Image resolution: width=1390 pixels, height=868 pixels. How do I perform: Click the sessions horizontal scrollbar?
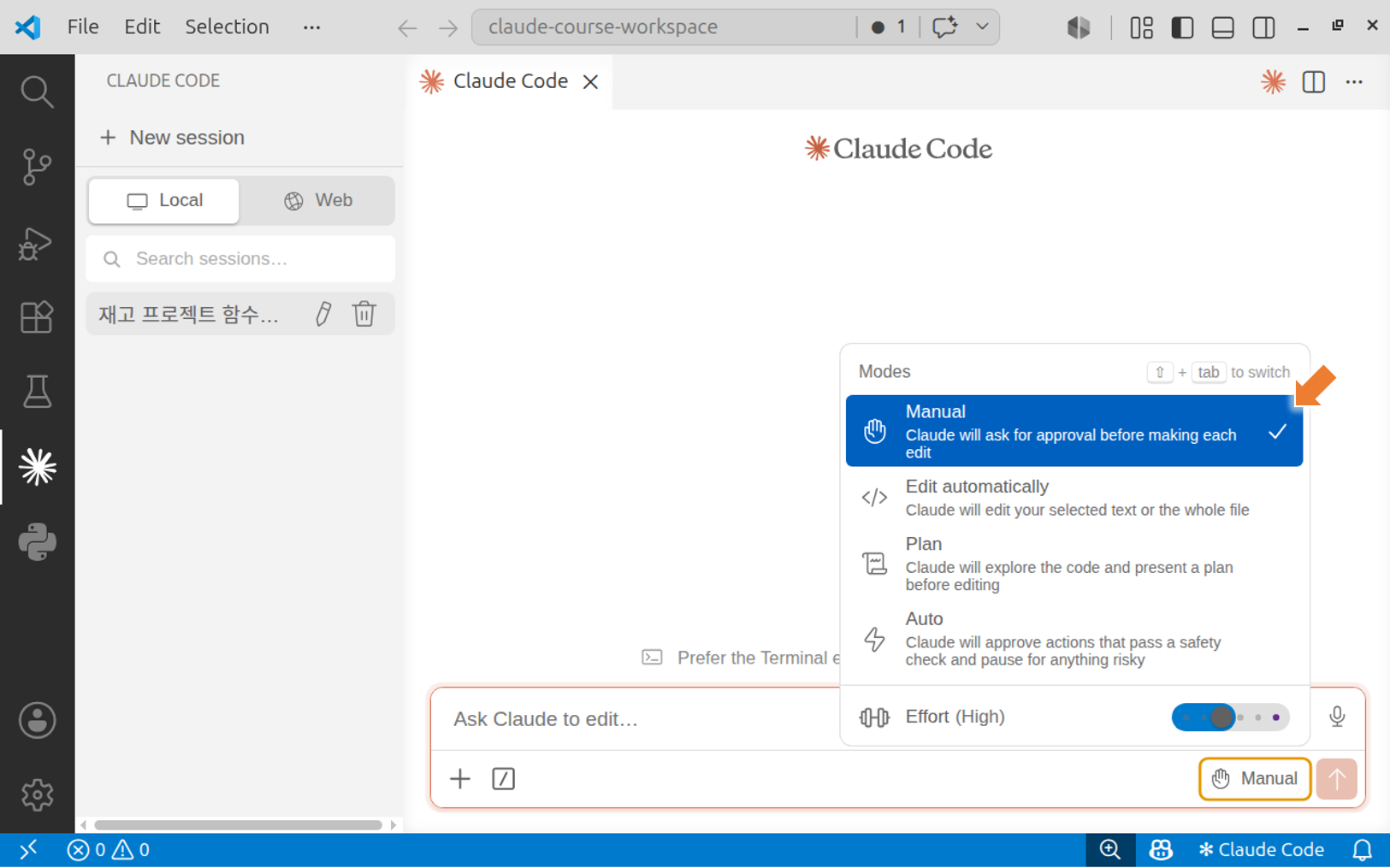(x=238, y=825)
